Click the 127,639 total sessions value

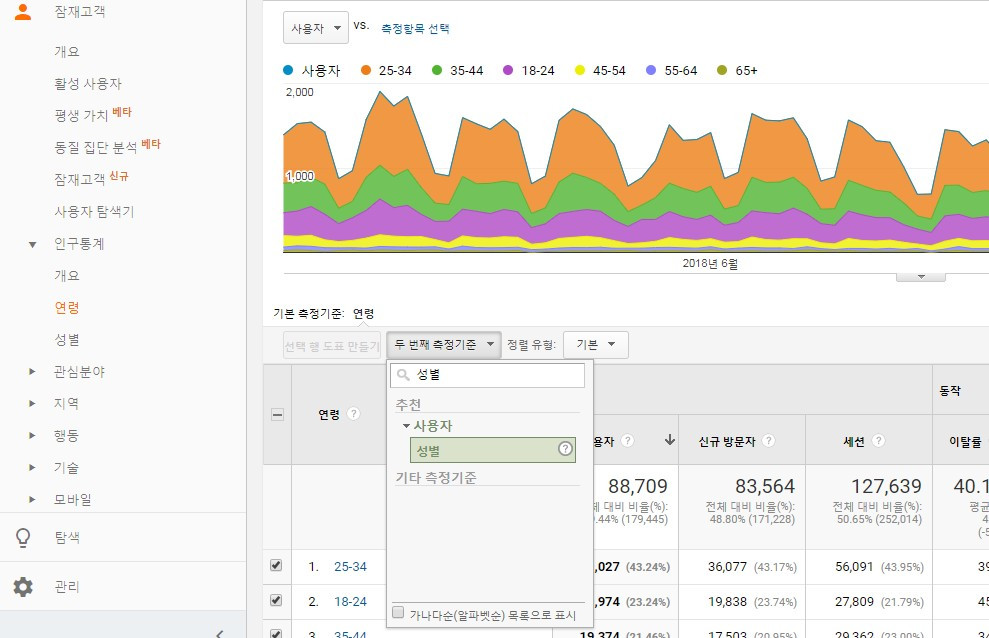(886, 486)
